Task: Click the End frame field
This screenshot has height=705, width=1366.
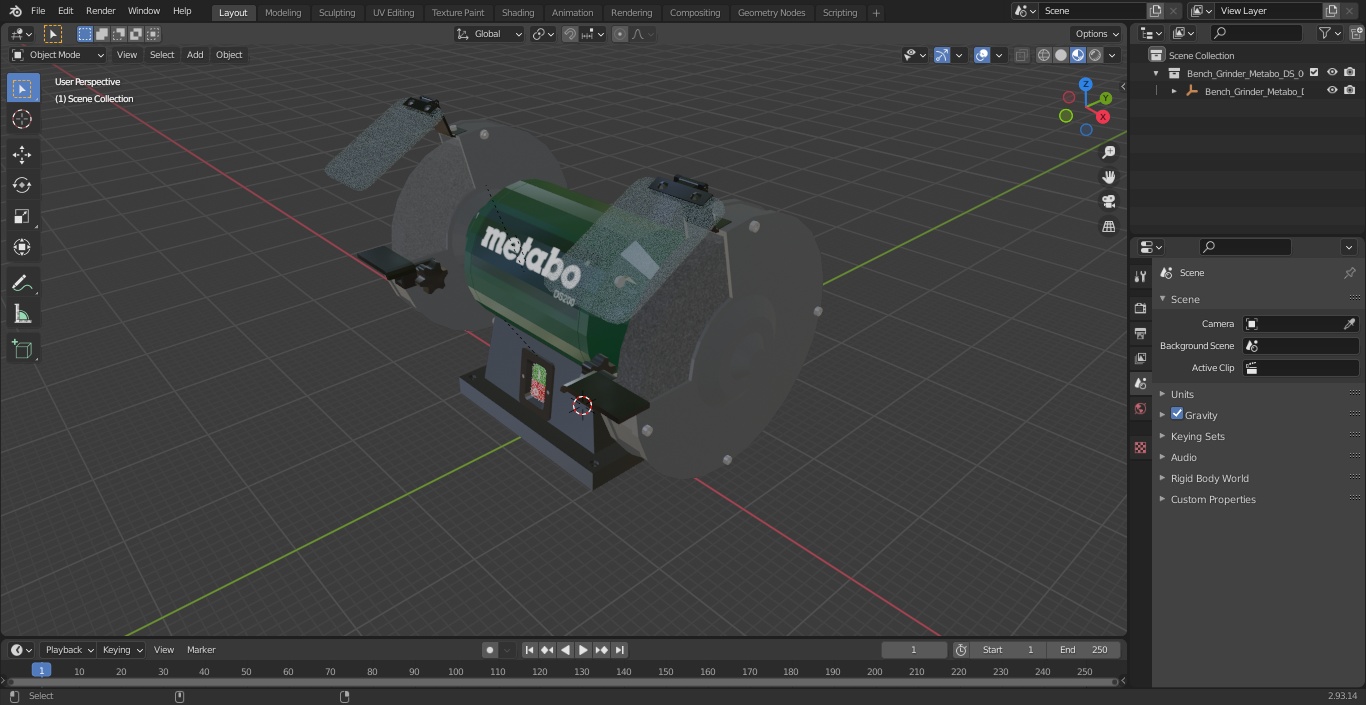Action: point(1083,650)
